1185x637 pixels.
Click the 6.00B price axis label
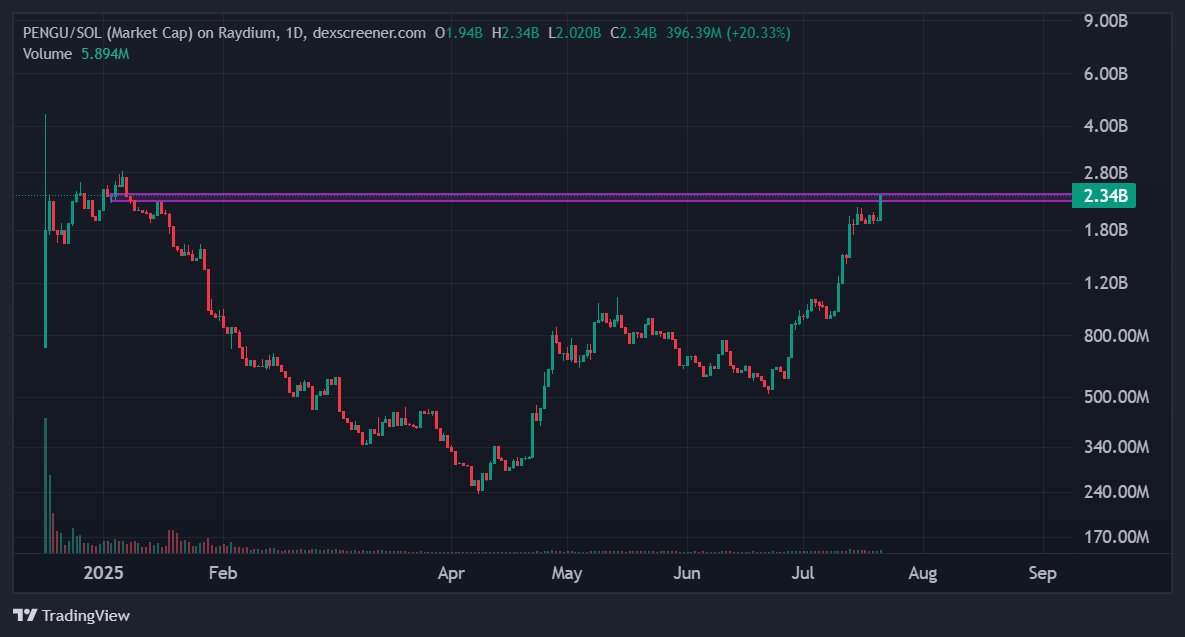click(1106, 73)
